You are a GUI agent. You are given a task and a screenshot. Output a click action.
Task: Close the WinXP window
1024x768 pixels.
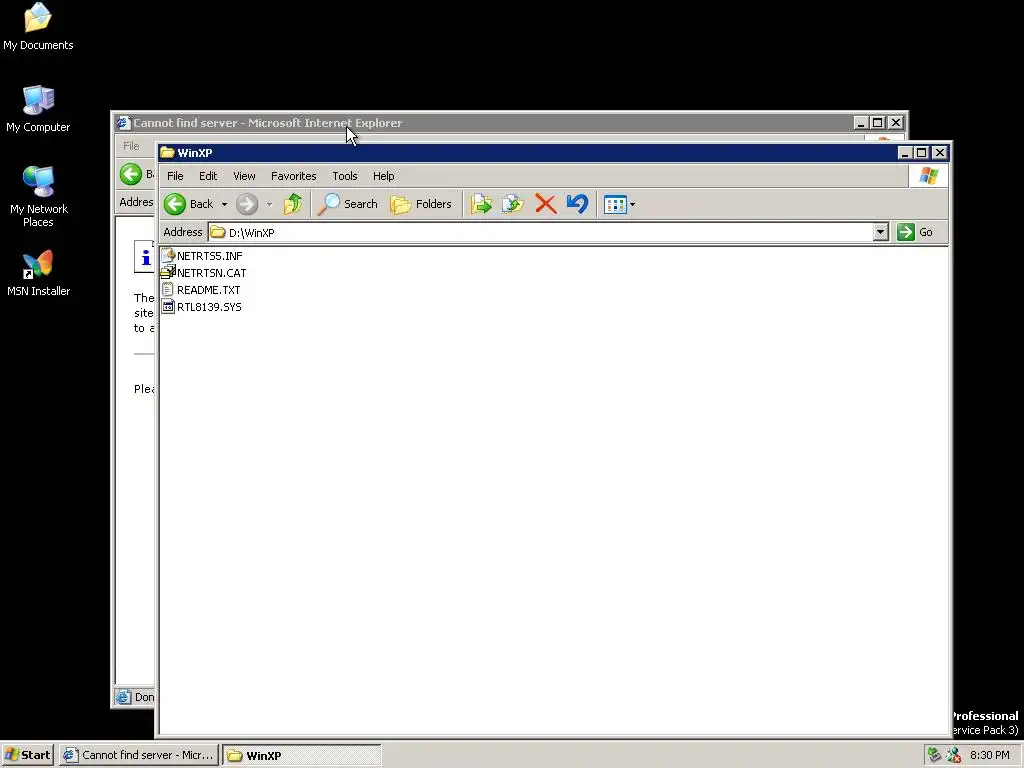coord(939,153)
